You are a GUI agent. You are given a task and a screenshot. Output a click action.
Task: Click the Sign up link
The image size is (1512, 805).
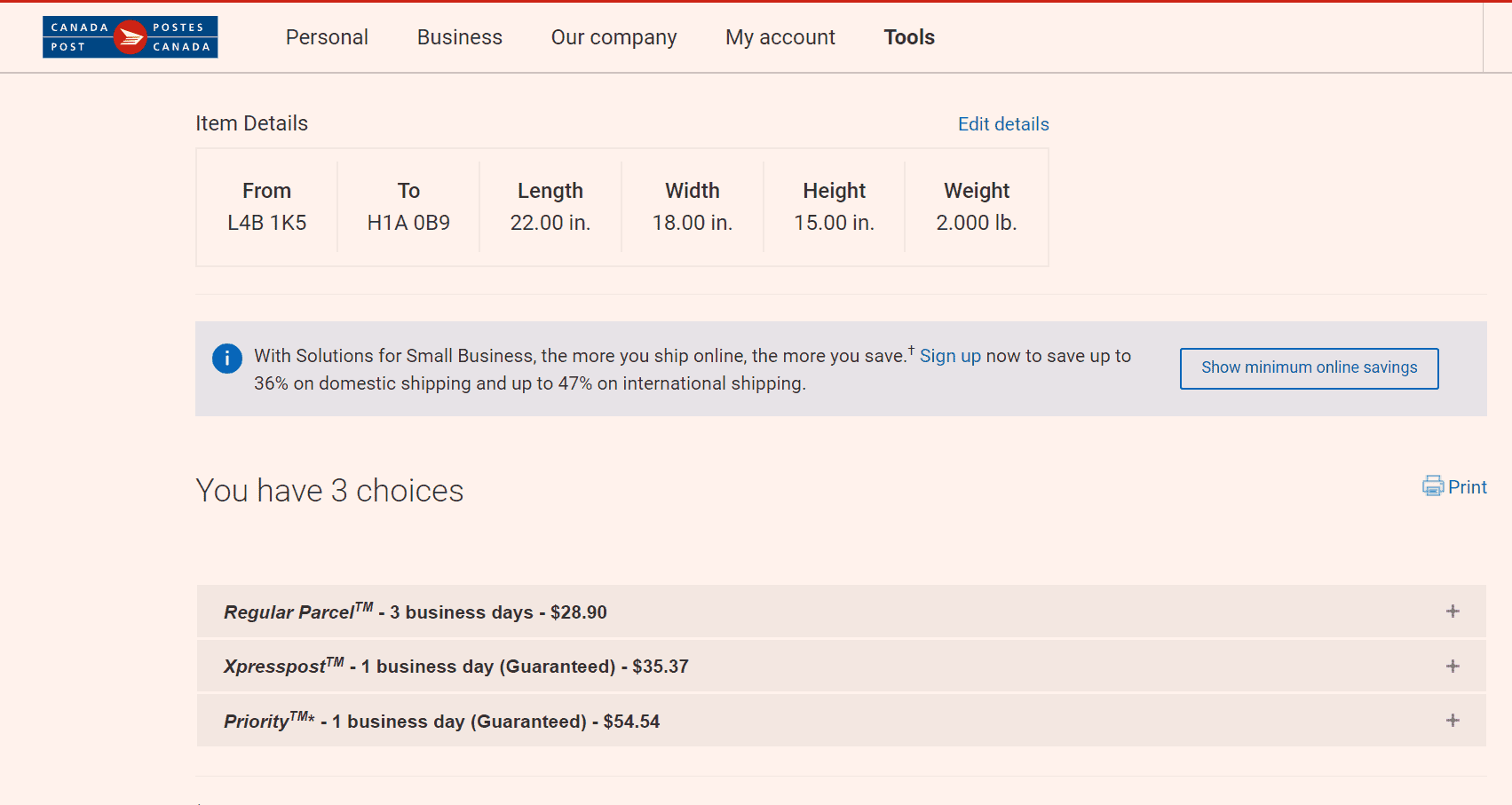tap(950, 356)
